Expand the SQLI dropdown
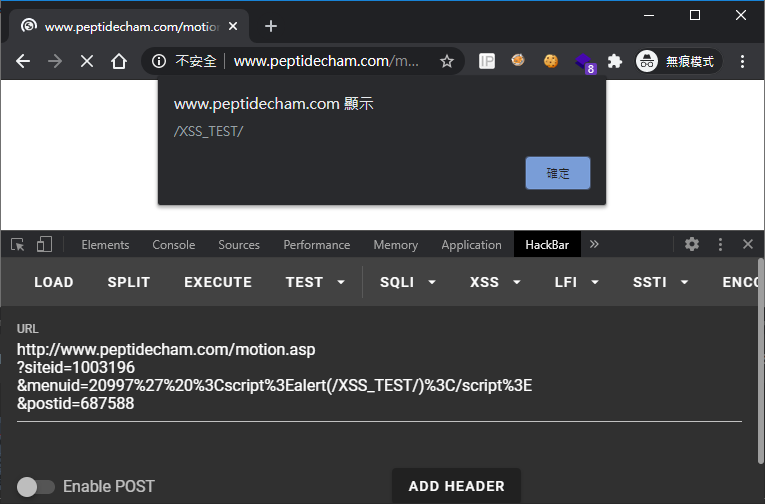The image size is (765, 504). click(408, 282)
